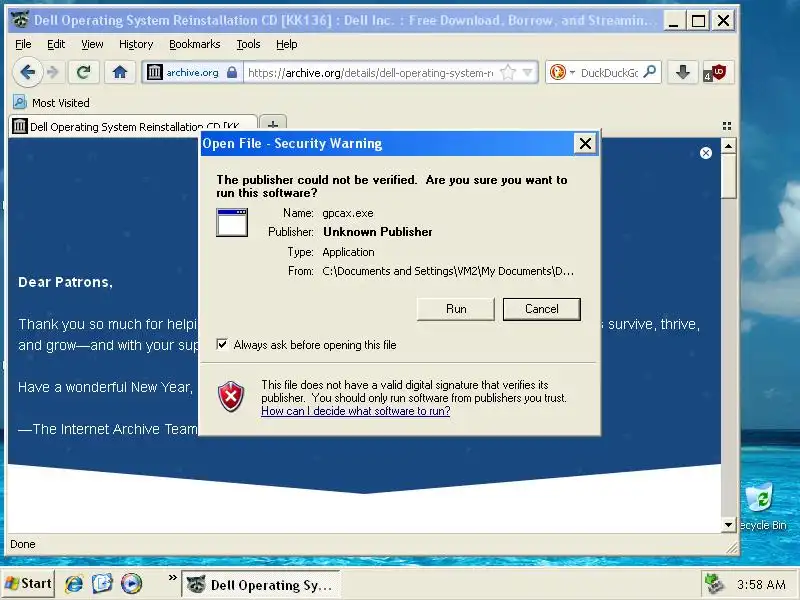The height and width of the screenshot is (600, 800).
Task: Click the red shield warning icon
Action: (231, 396)
